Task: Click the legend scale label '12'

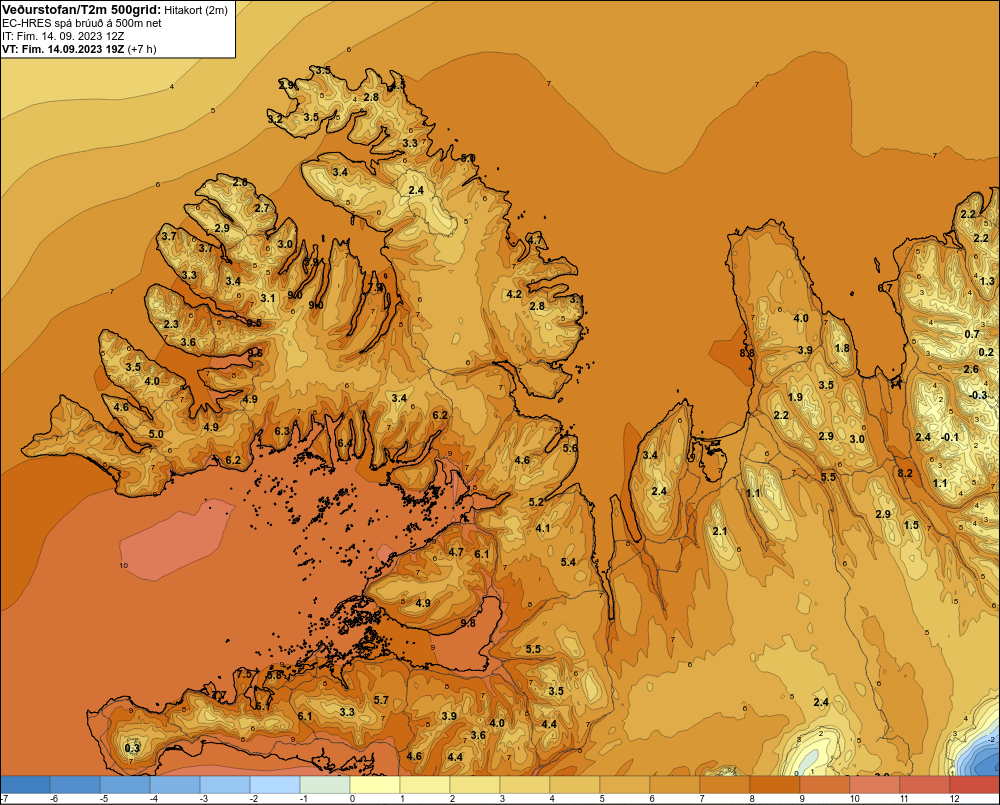Action: click(x=954, y=799)
